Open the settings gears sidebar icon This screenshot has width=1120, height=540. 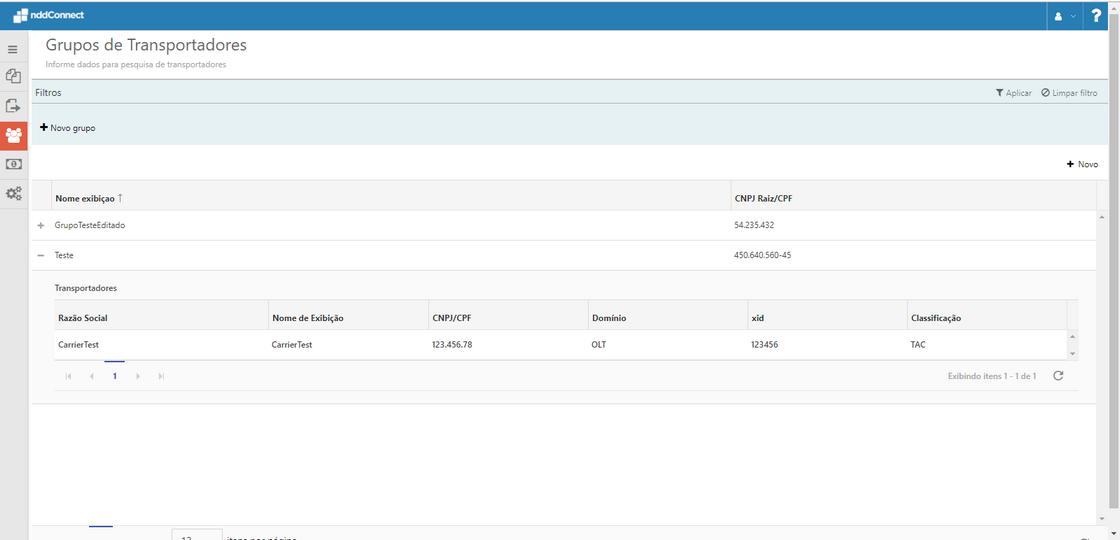(13, 193)
